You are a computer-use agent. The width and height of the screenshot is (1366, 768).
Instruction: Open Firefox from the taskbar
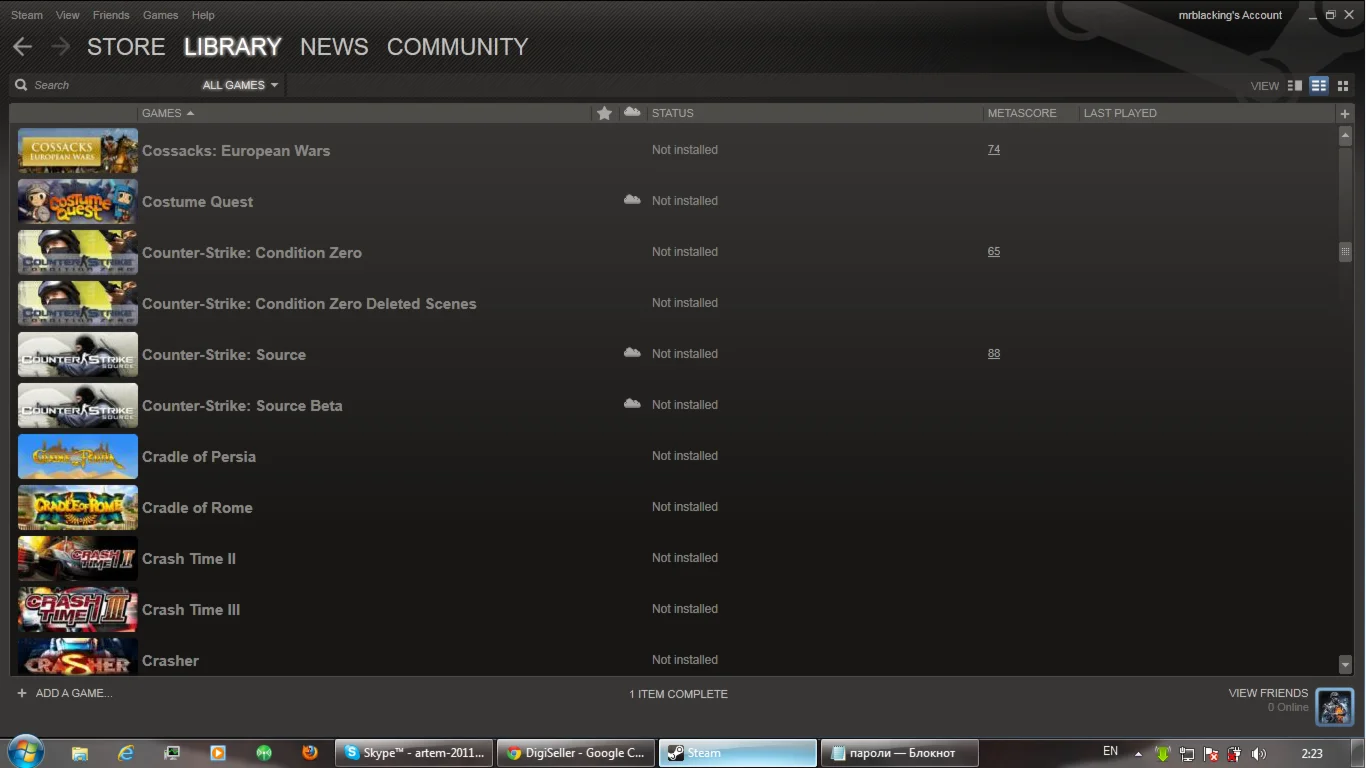point(310,753)
